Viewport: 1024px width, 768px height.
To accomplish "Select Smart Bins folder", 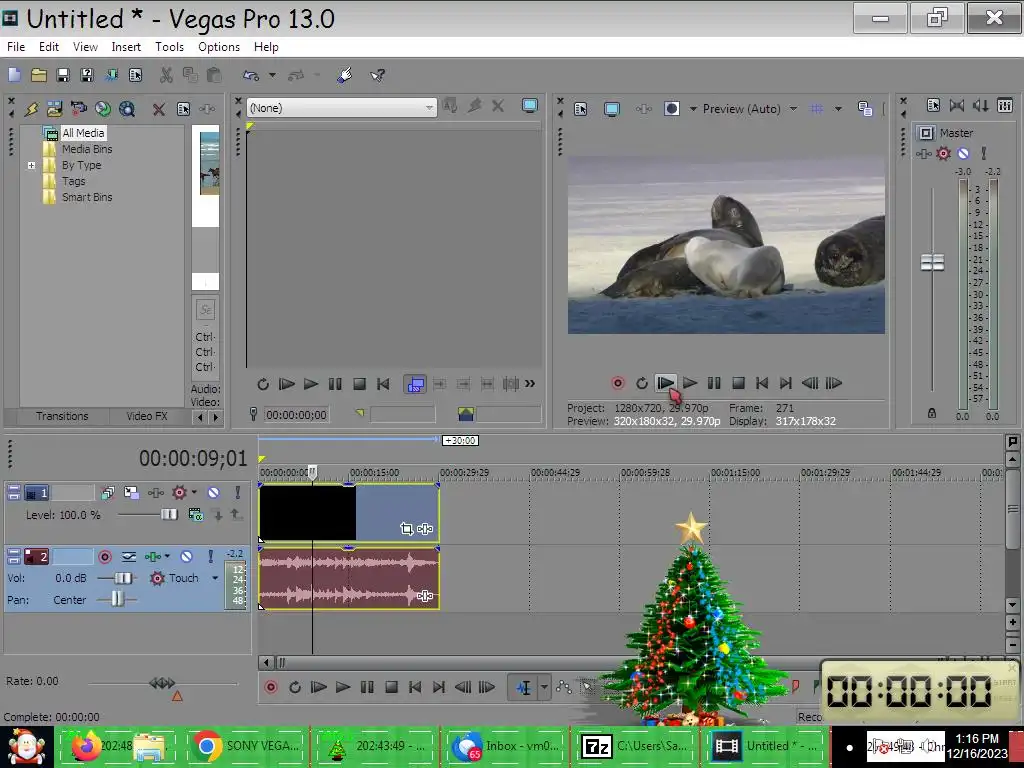I will [87, 197].
